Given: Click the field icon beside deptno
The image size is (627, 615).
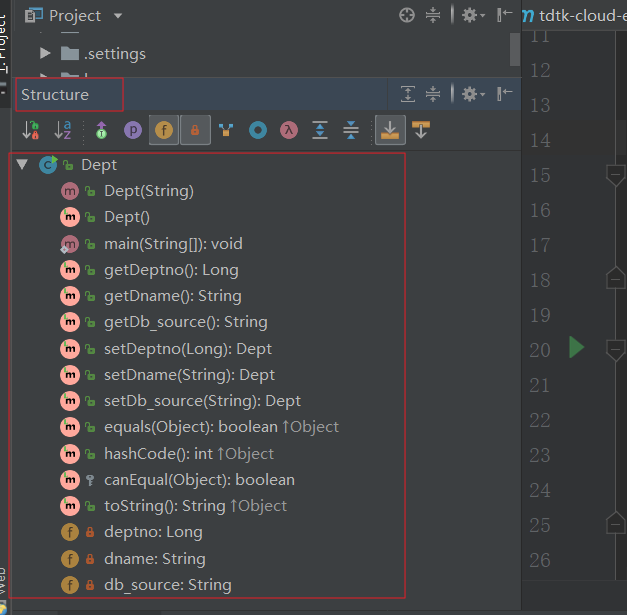Looking at the screenshot, I should point(70,532).
